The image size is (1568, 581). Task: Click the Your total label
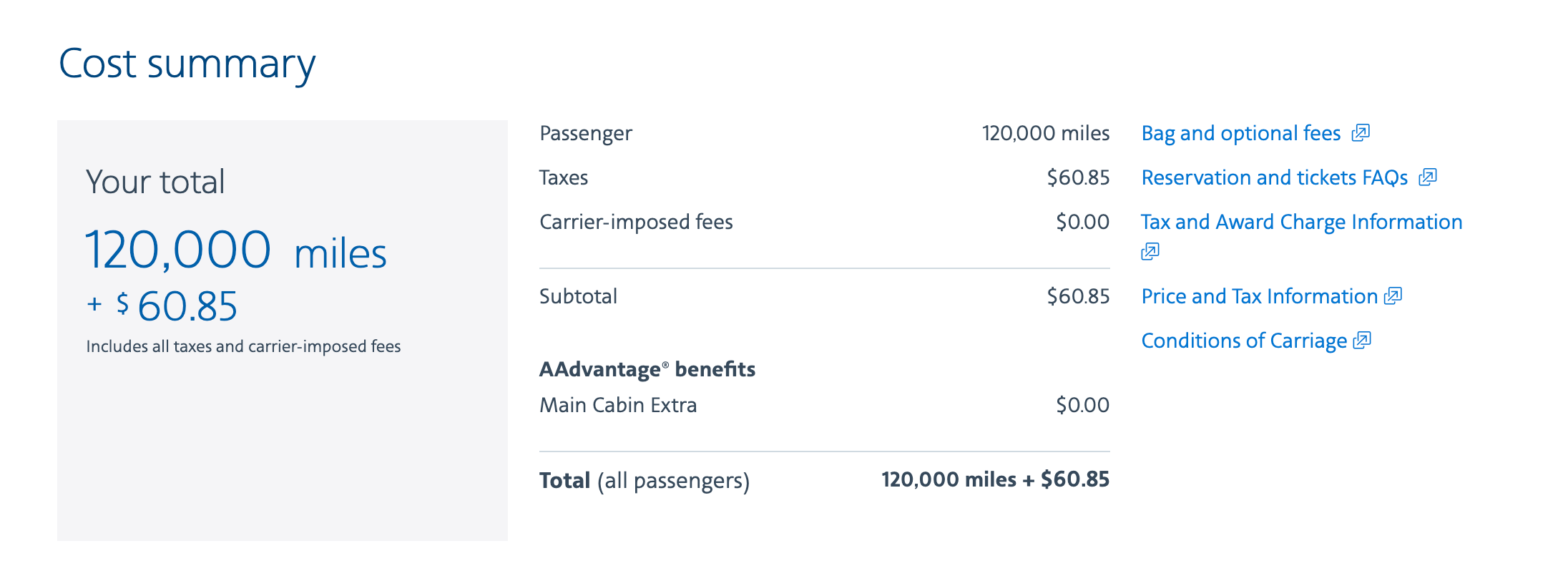pyautogui.click(x=155, y=182)
